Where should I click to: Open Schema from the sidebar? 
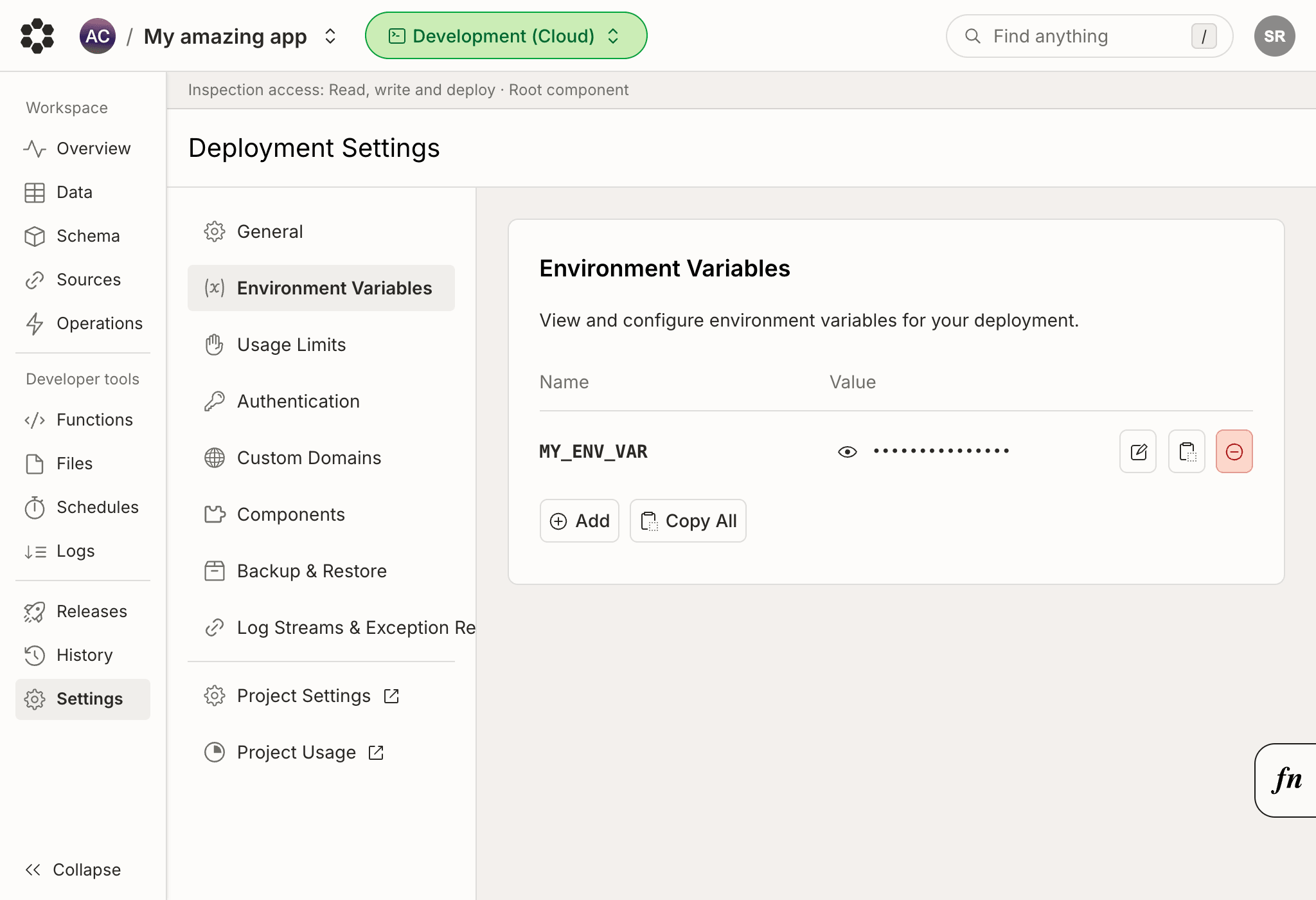click(83, 236)
